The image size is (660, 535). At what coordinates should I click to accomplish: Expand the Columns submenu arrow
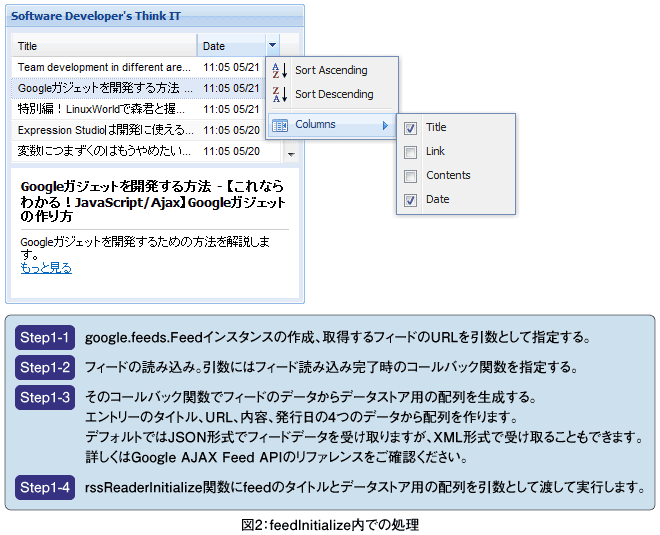[x=385, y=125]
